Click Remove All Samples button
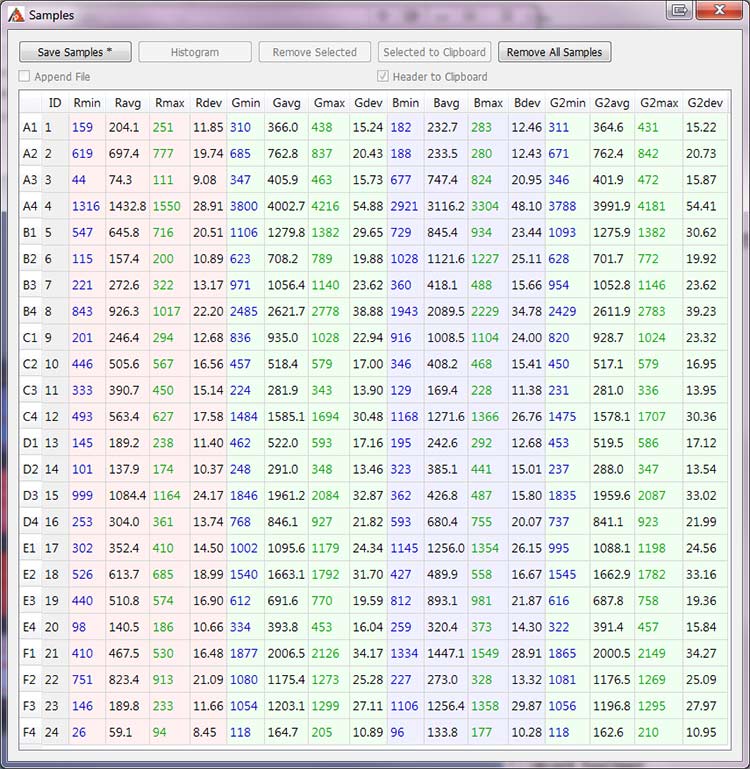Screen dimensions: 750x769 pos(554,52)
